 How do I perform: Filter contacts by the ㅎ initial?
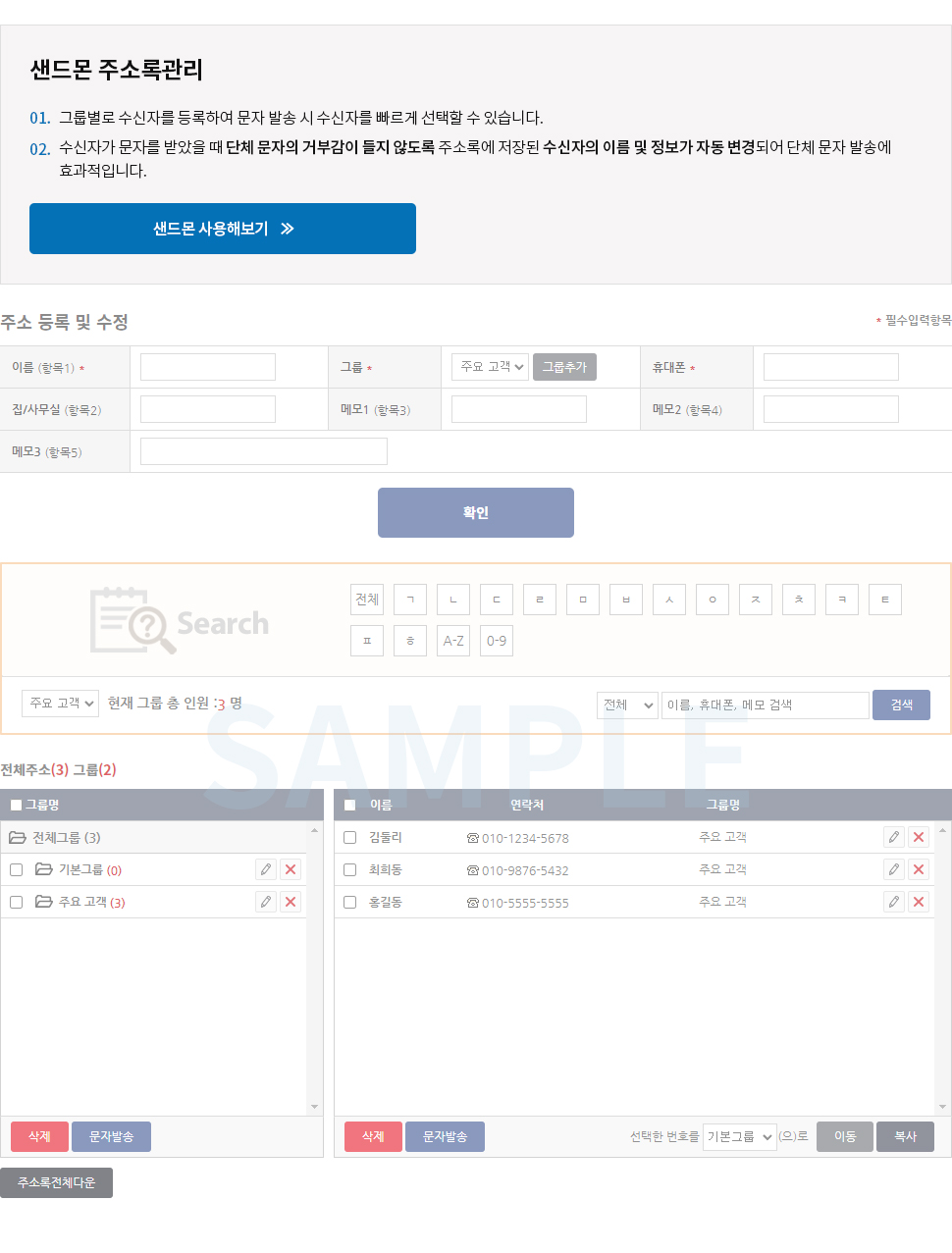coord(410,641)
